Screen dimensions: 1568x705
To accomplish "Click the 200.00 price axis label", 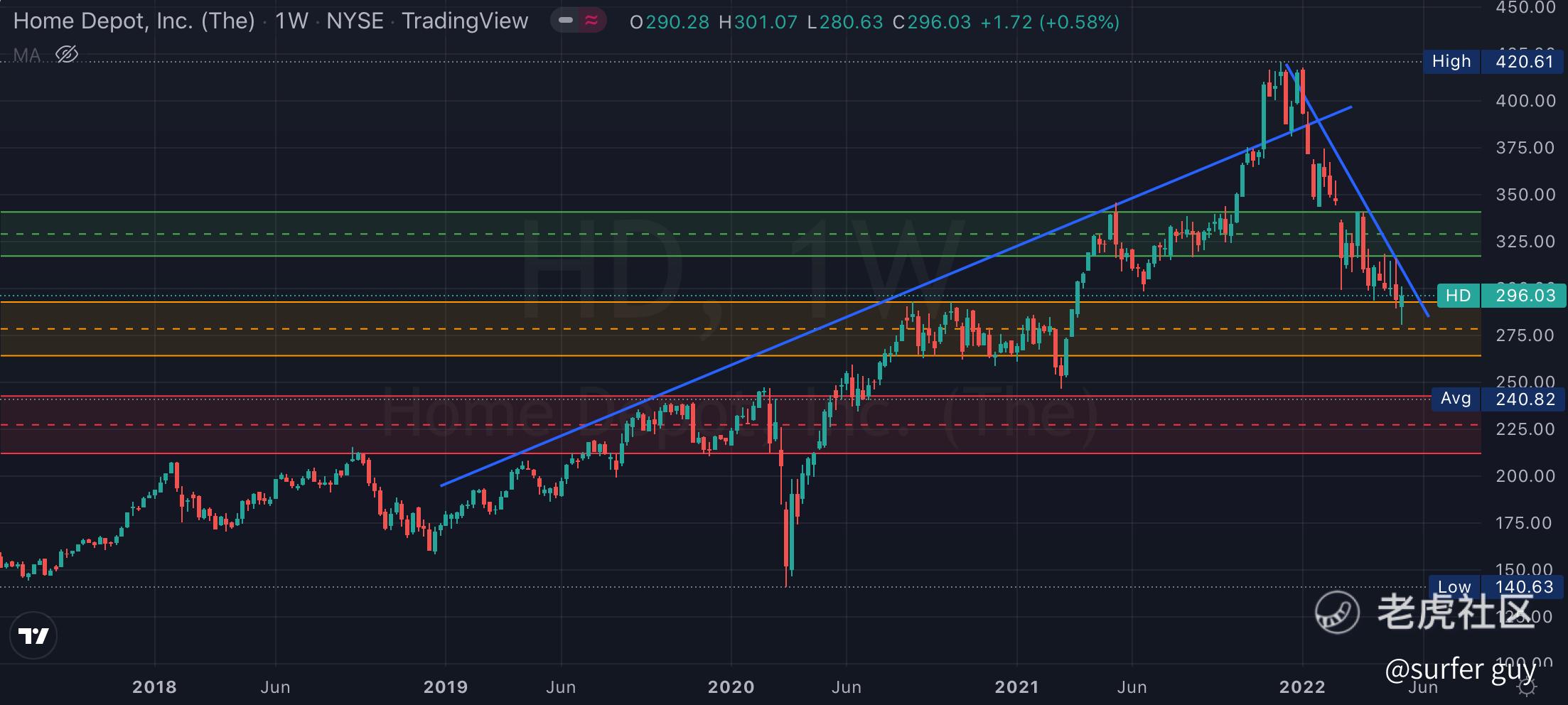I will [1525, 476].
